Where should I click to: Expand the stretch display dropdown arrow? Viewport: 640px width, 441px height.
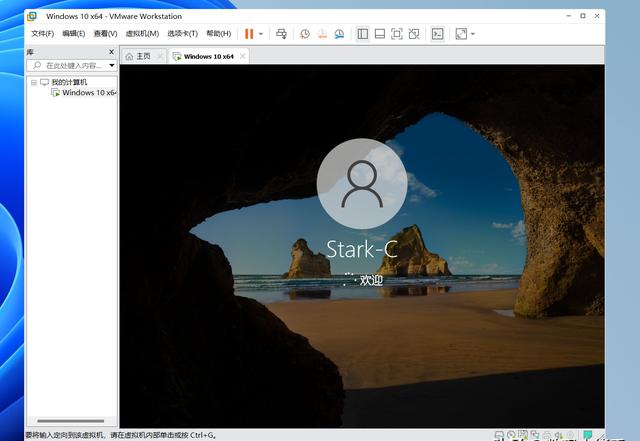click(x=473, y=34)
